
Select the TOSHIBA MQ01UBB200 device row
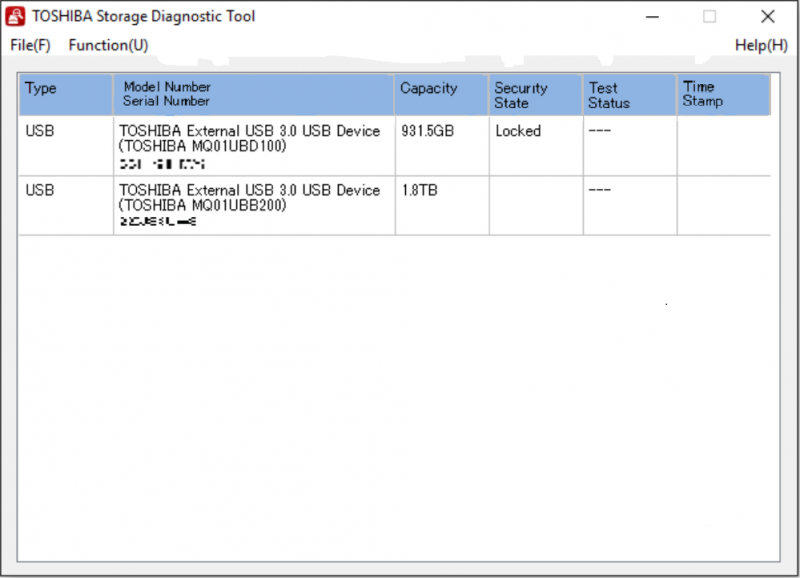pyautogui.click(x=394, y=206)
